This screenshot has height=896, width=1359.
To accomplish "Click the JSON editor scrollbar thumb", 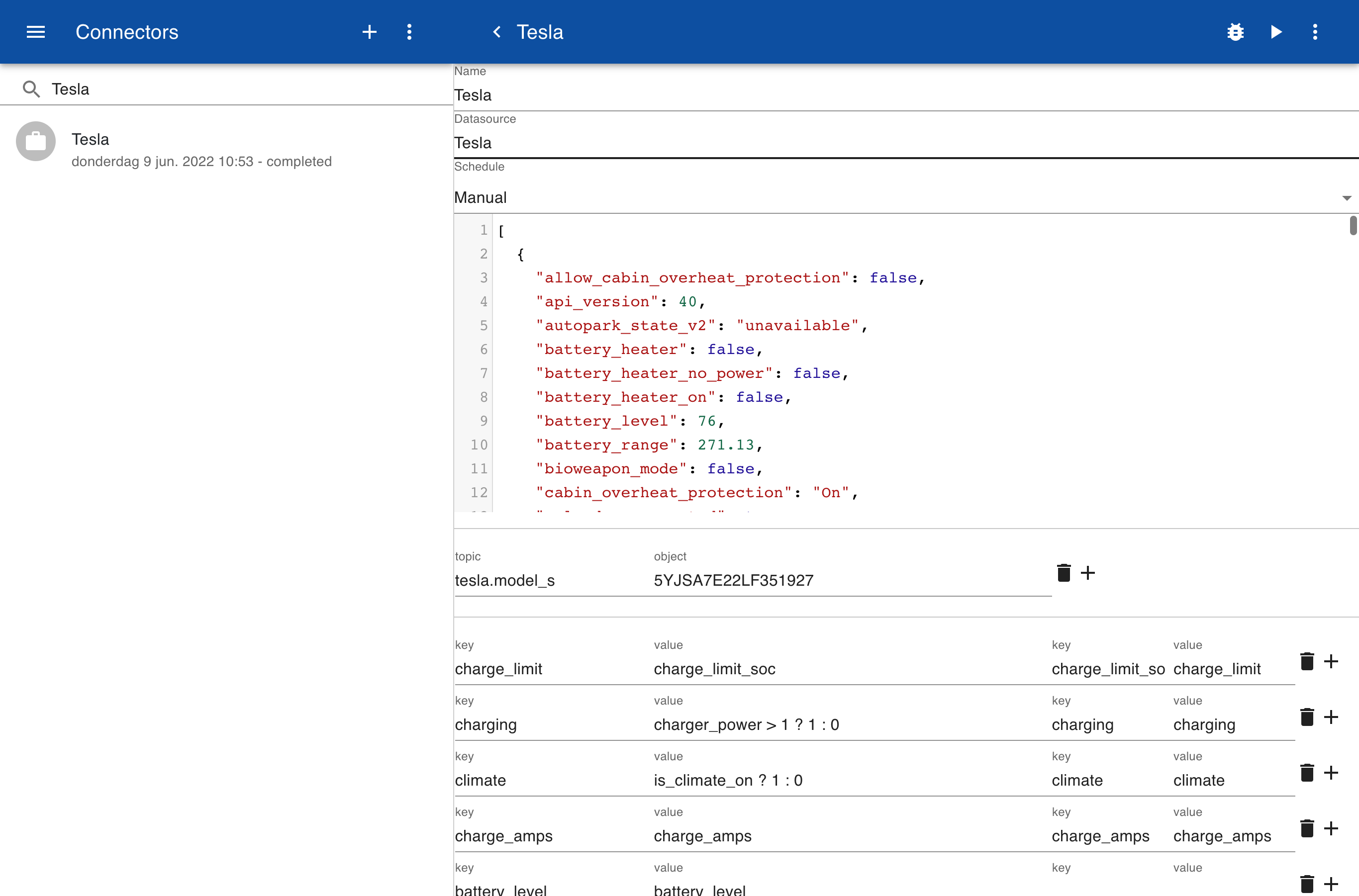I will pos(1353,225).
